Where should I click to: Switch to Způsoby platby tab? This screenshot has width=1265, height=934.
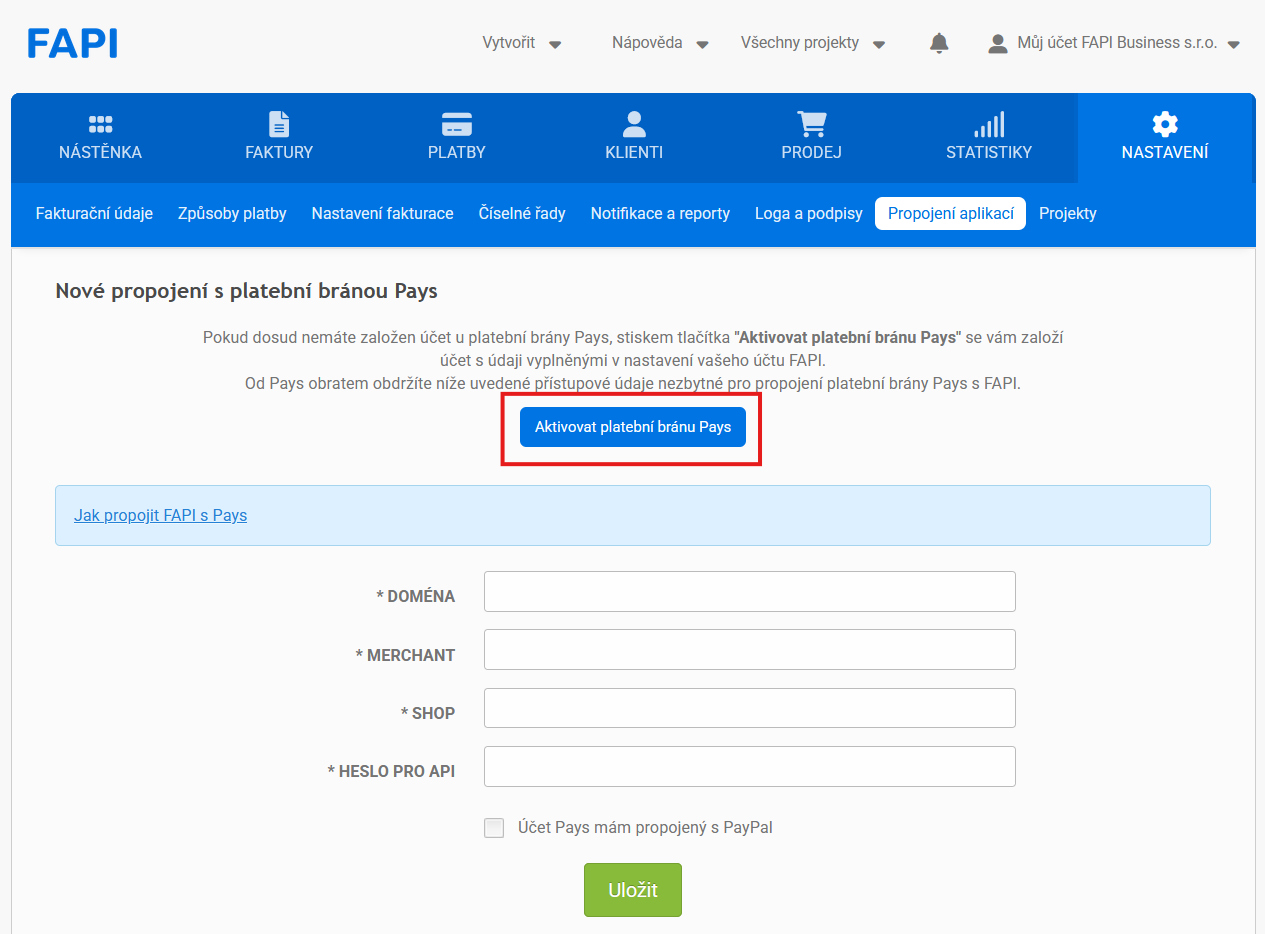click(x=232, y=213)
